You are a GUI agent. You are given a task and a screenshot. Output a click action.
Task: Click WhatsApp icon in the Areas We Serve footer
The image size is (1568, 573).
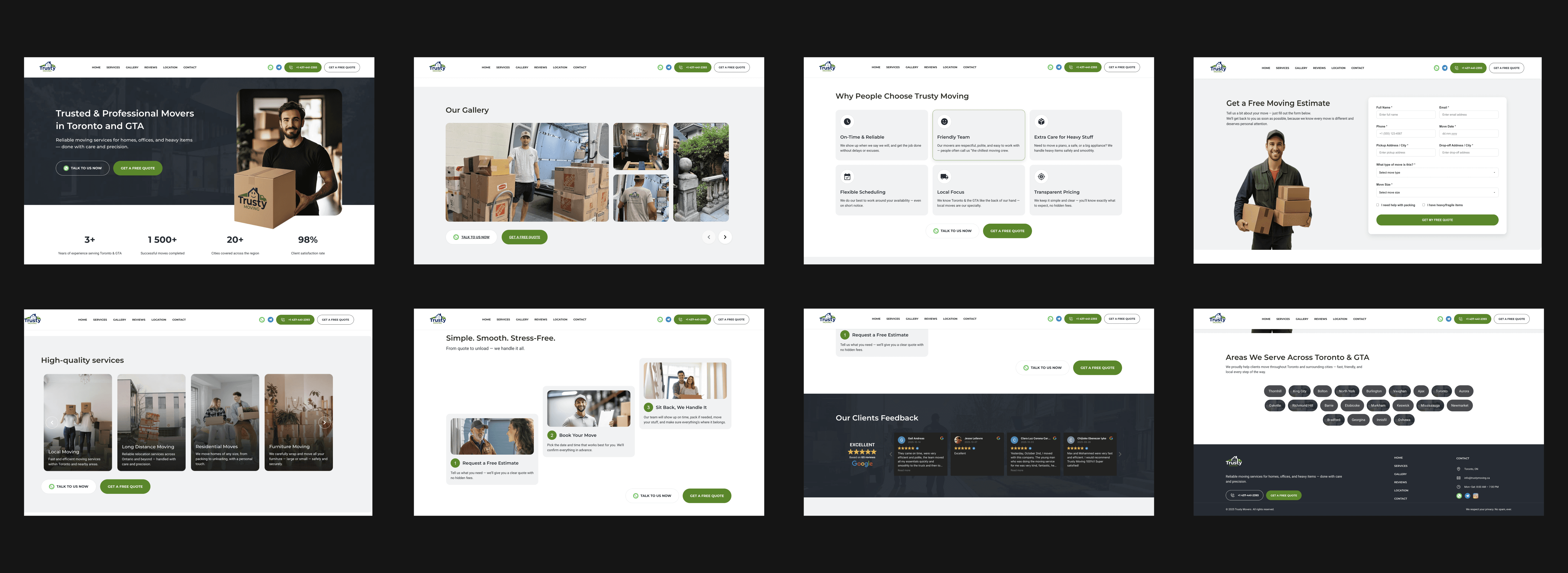1459,496
